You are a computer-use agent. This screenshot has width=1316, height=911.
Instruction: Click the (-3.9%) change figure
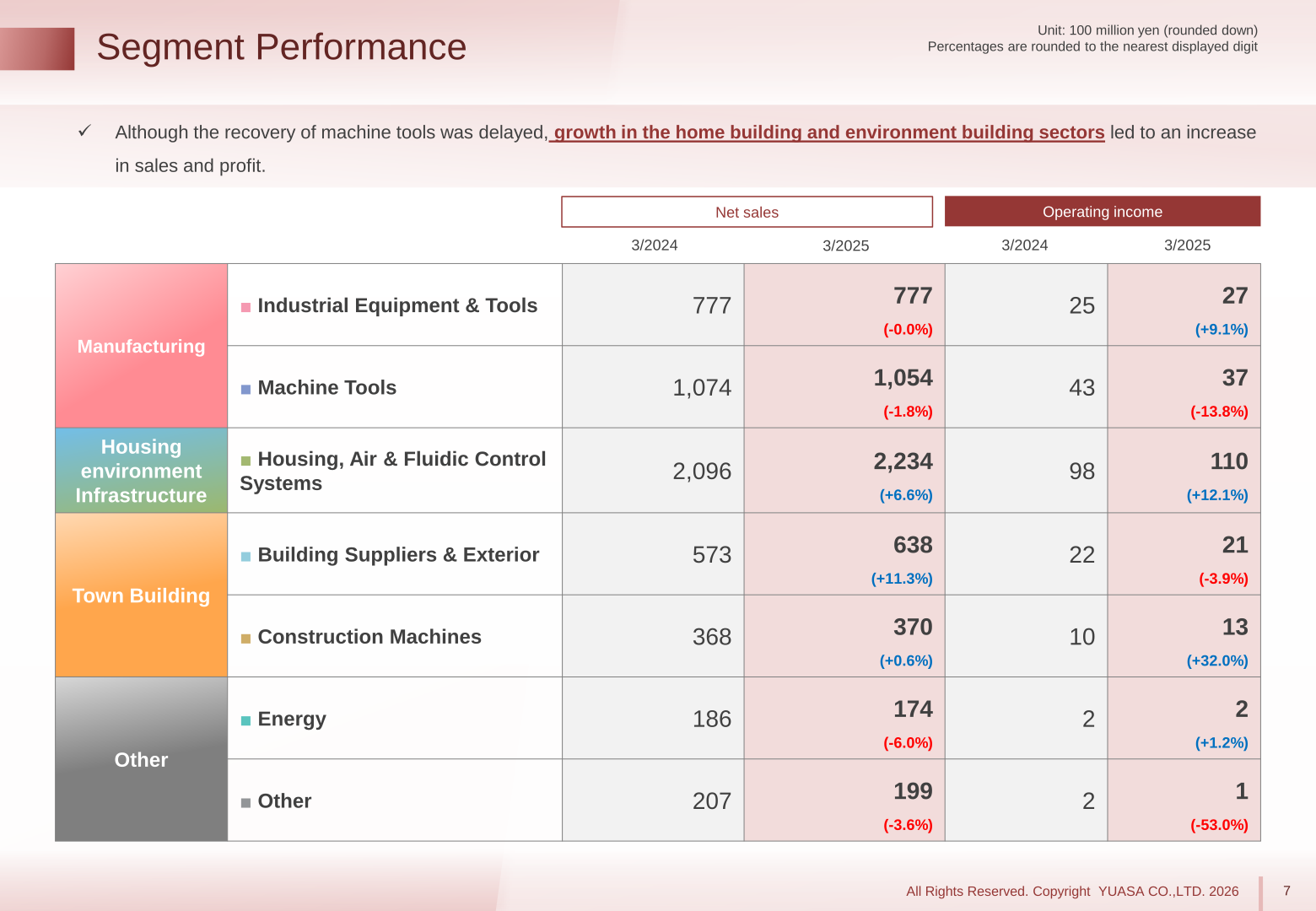coord(1223,579)
